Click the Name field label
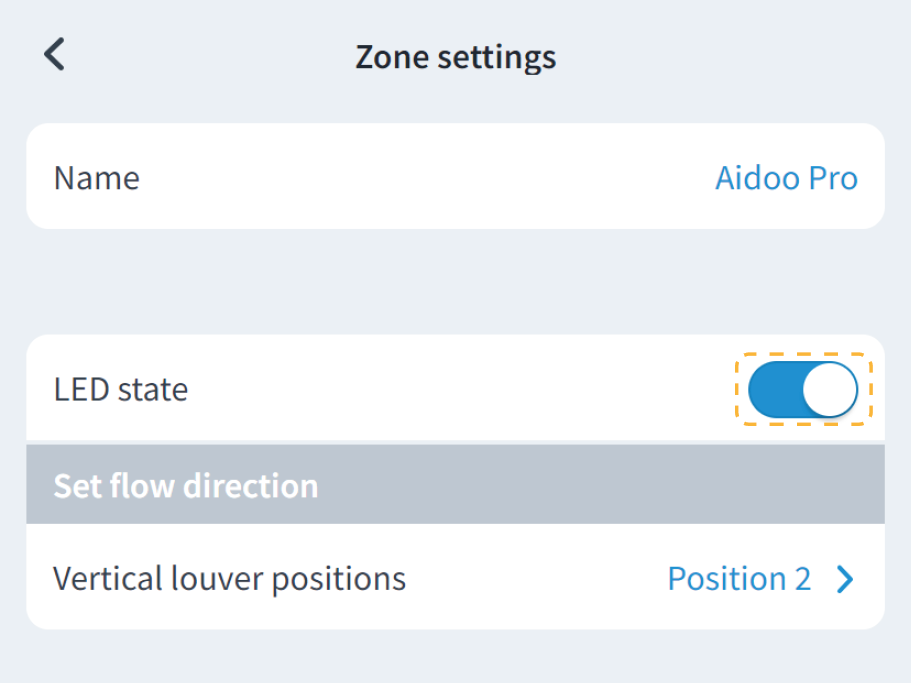Viewport: 911px width, 683px height. 96,177
